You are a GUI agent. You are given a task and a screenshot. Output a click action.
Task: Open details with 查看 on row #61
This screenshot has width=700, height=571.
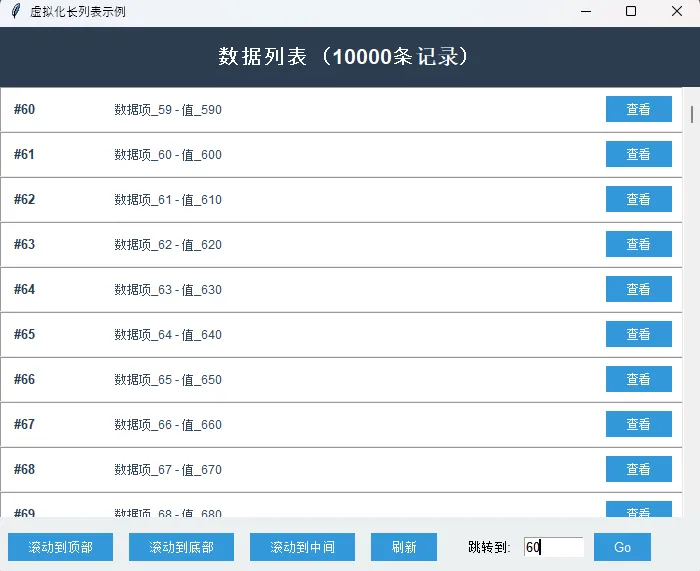(638, 155)
